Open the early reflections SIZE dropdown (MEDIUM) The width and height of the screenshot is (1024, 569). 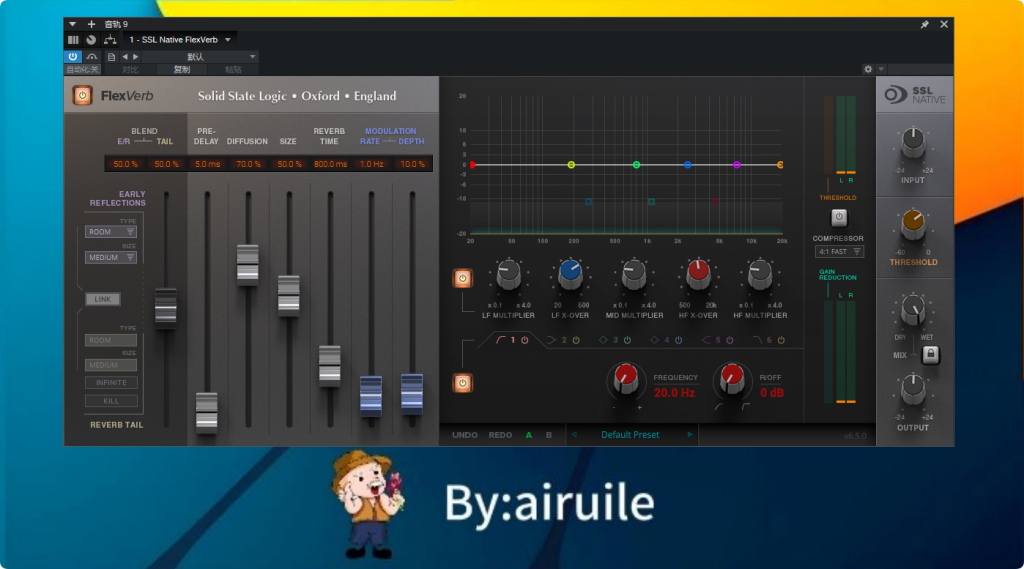110,257
